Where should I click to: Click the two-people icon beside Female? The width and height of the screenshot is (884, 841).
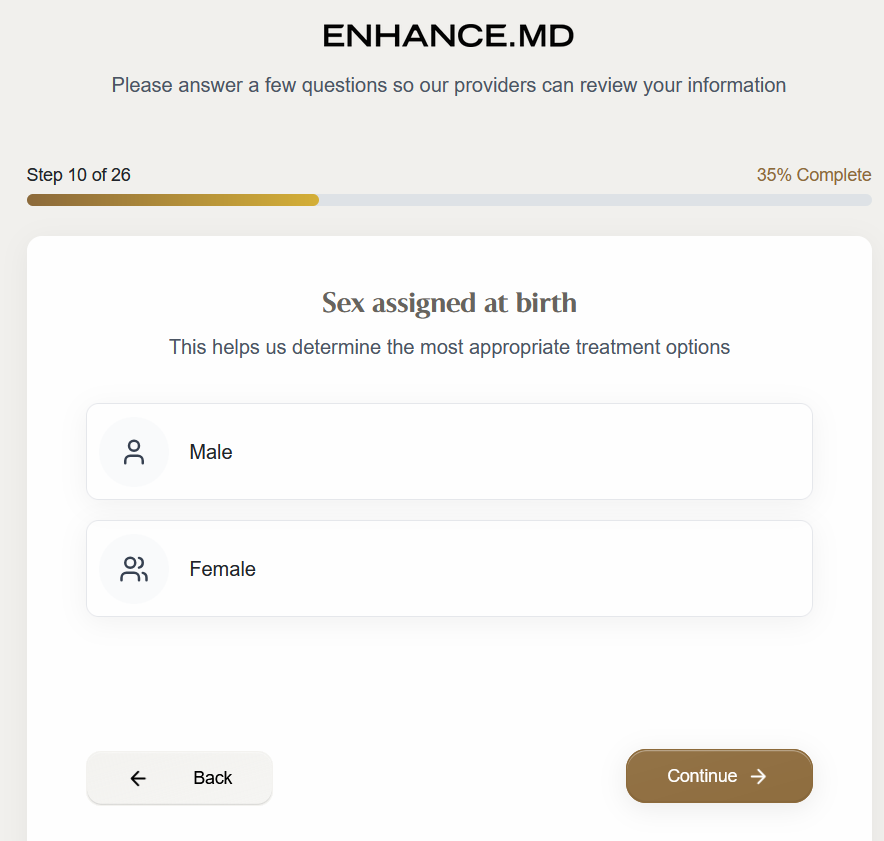click(x=134, y=569)
